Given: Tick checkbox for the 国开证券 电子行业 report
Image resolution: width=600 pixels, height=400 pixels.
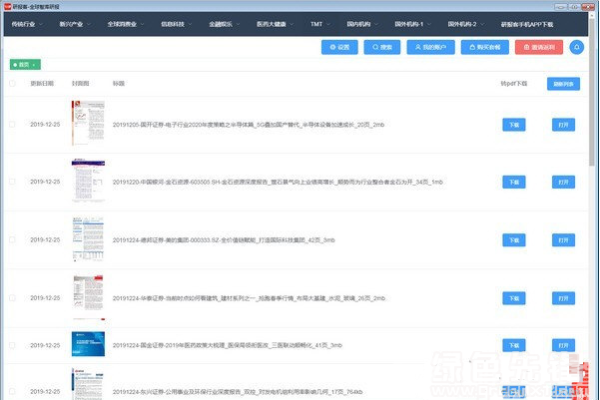Looking at the screenshot, I should click(12, 124).
